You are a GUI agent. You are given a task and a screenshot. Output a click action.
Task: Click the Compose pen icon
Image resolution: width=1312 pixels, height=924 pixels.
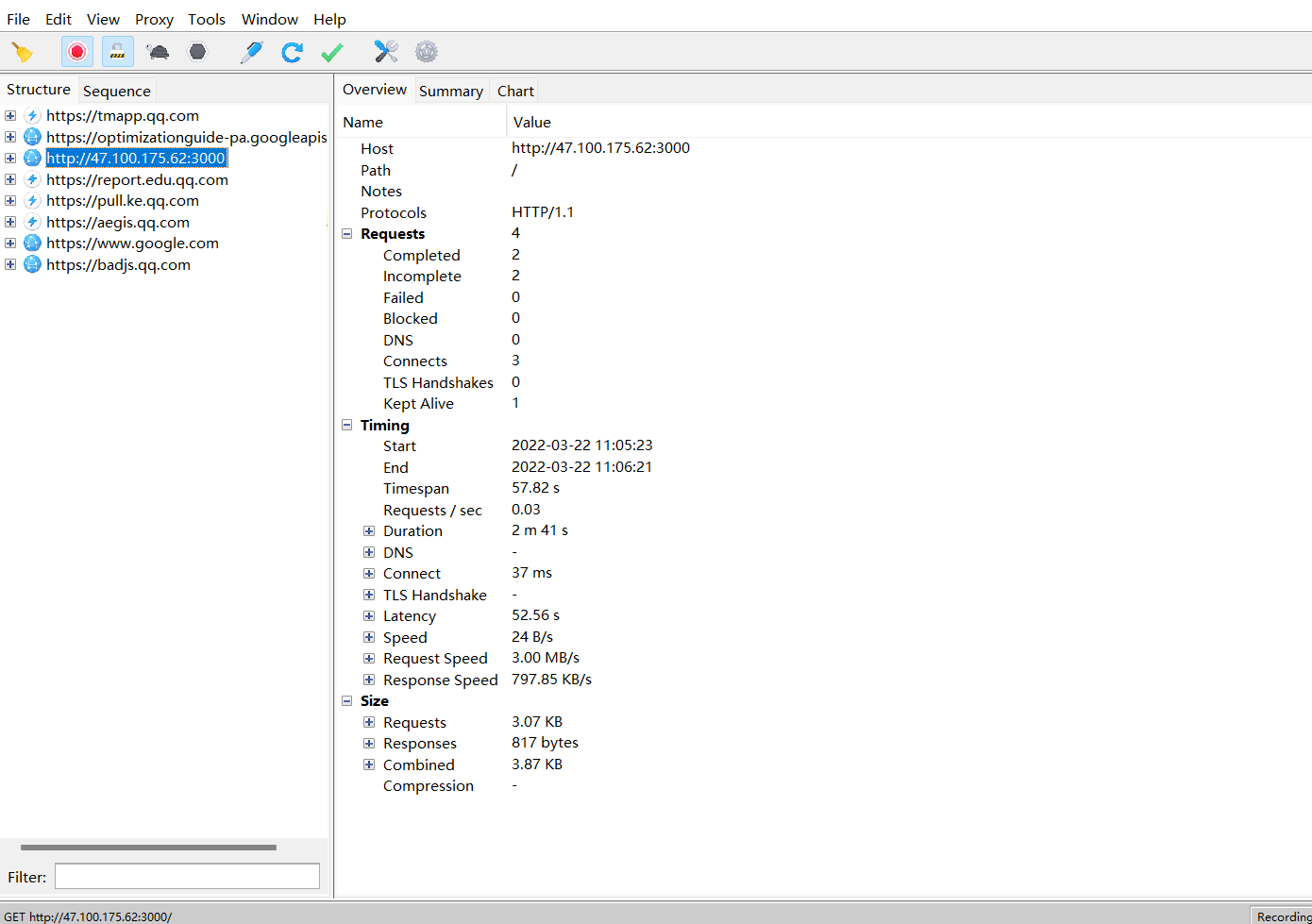251,52
